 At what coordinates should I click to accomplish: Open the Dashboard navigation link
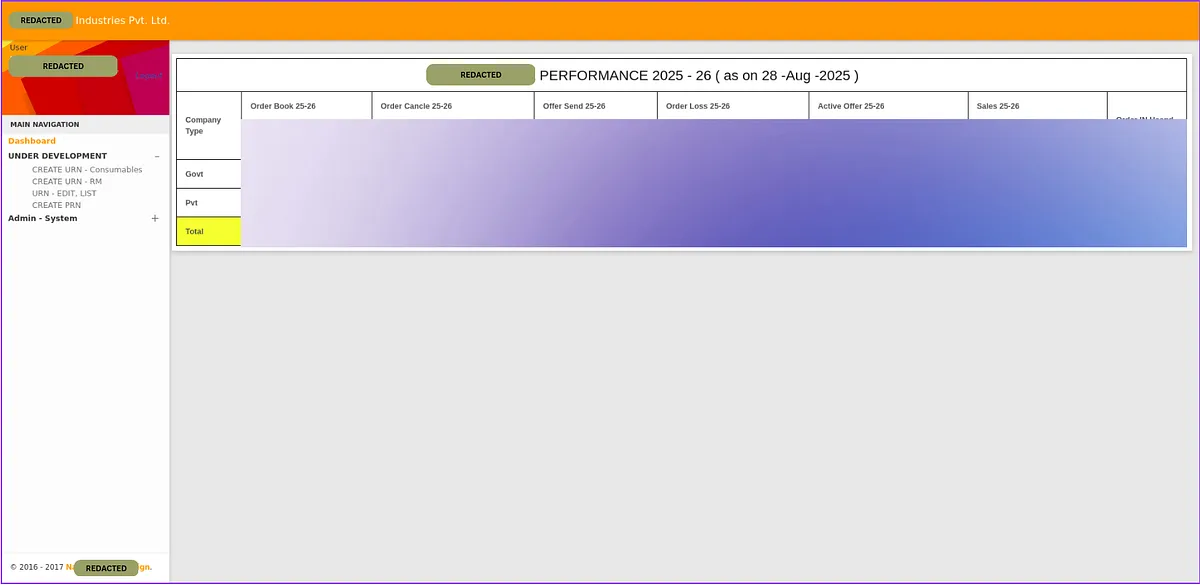[32, 141]
